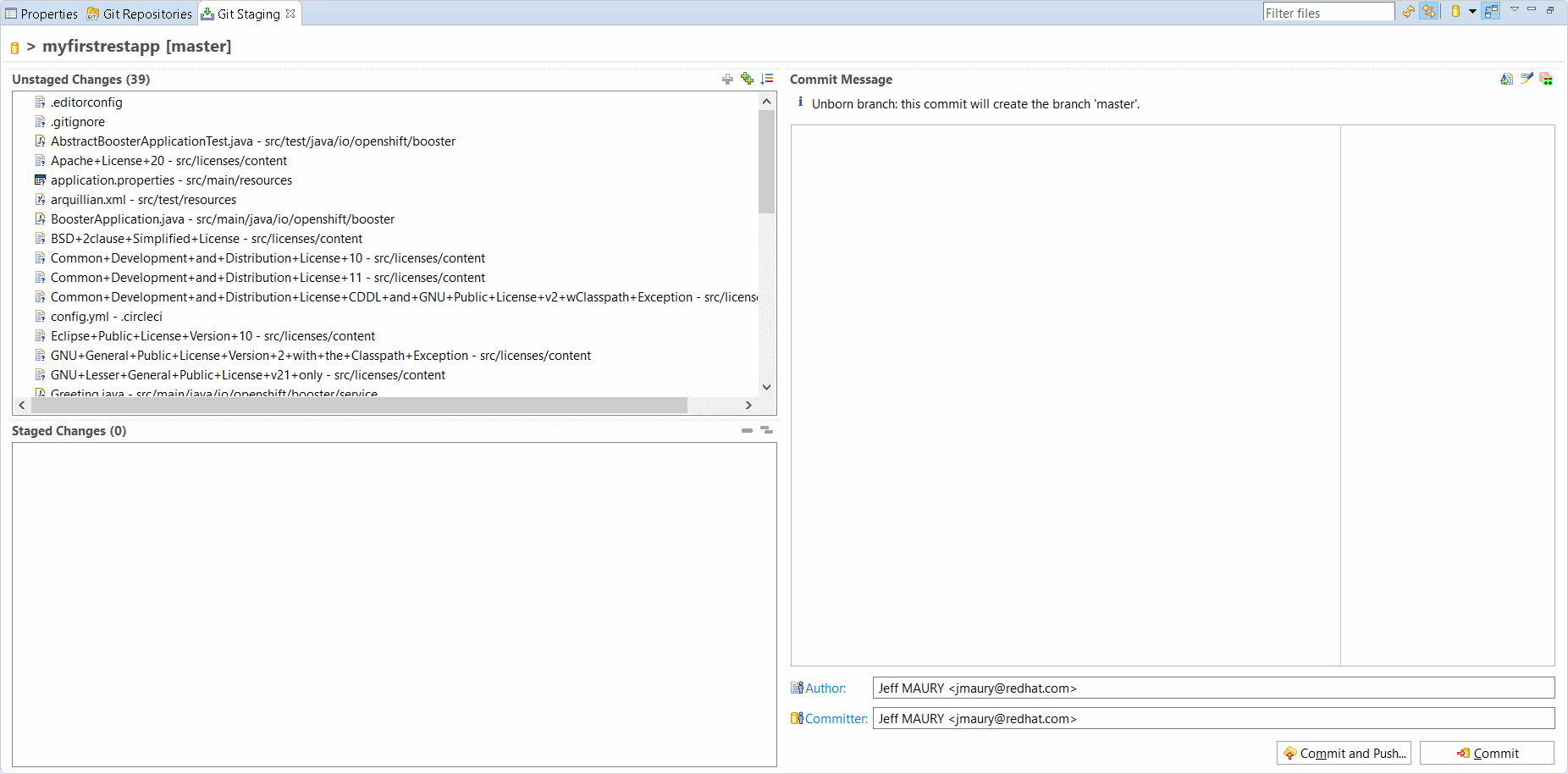Maximize the Git Staging view panel
The image size is (1568, 774).
(1550, 9)
